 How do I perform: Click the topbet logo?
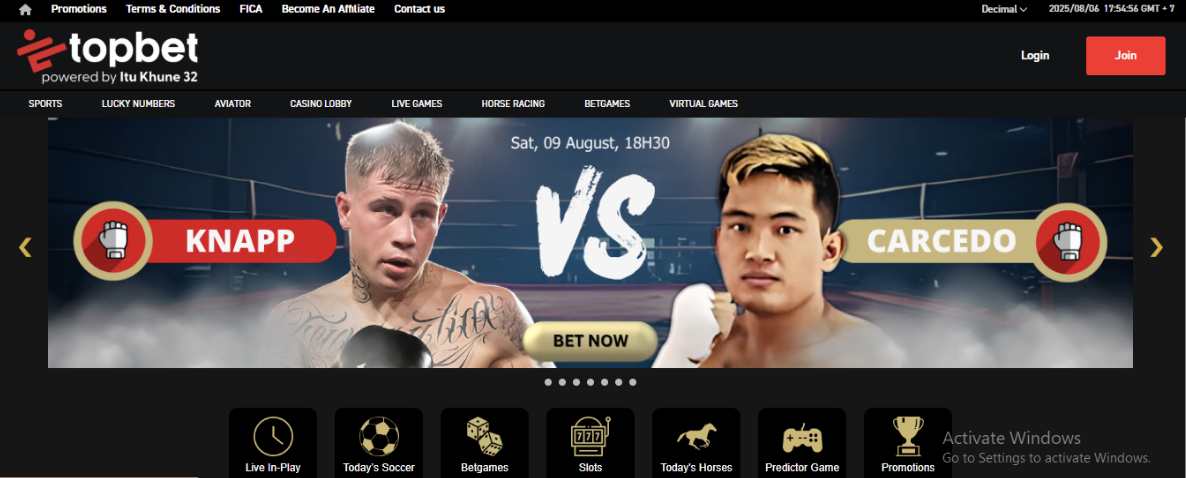click(108, 56)
